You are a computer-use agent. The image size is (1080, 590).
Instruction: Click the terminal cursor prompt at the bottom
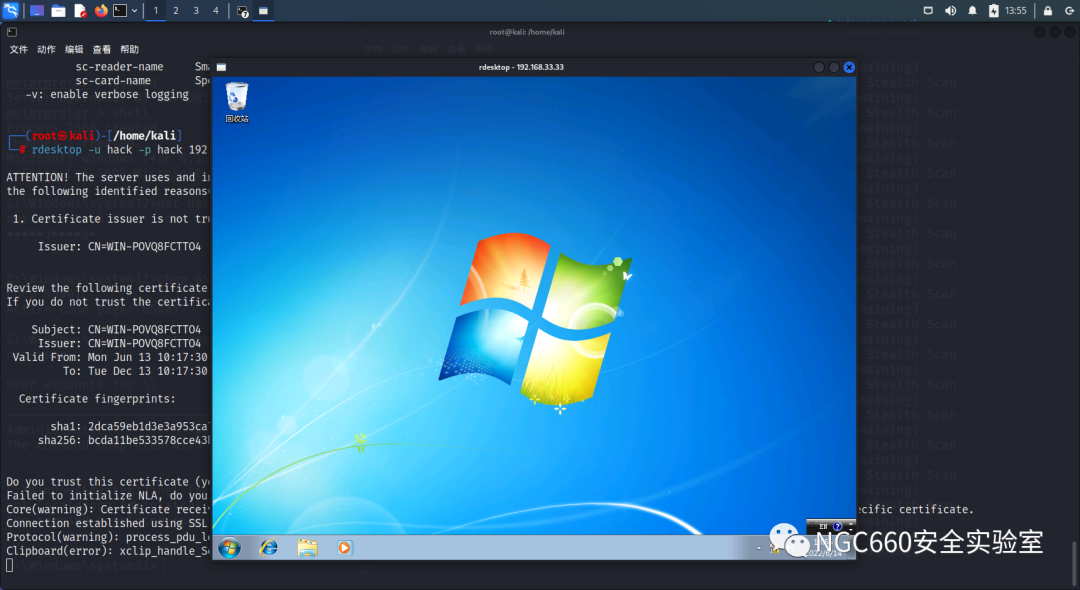[10, 565]
